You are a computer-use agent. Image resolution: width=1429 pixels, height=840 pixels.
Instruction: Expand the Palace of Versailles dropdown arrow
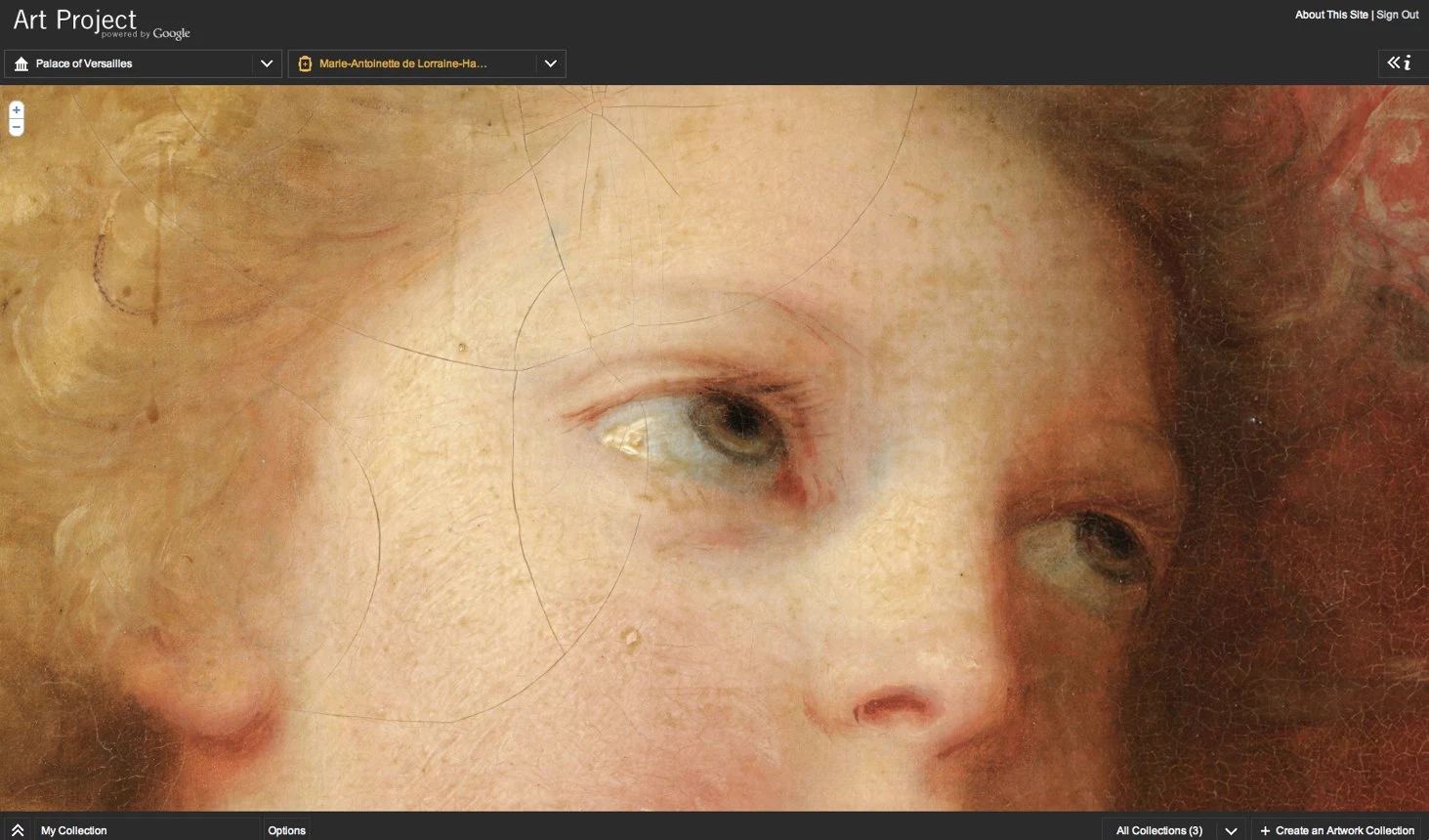[x=266, y=63]
